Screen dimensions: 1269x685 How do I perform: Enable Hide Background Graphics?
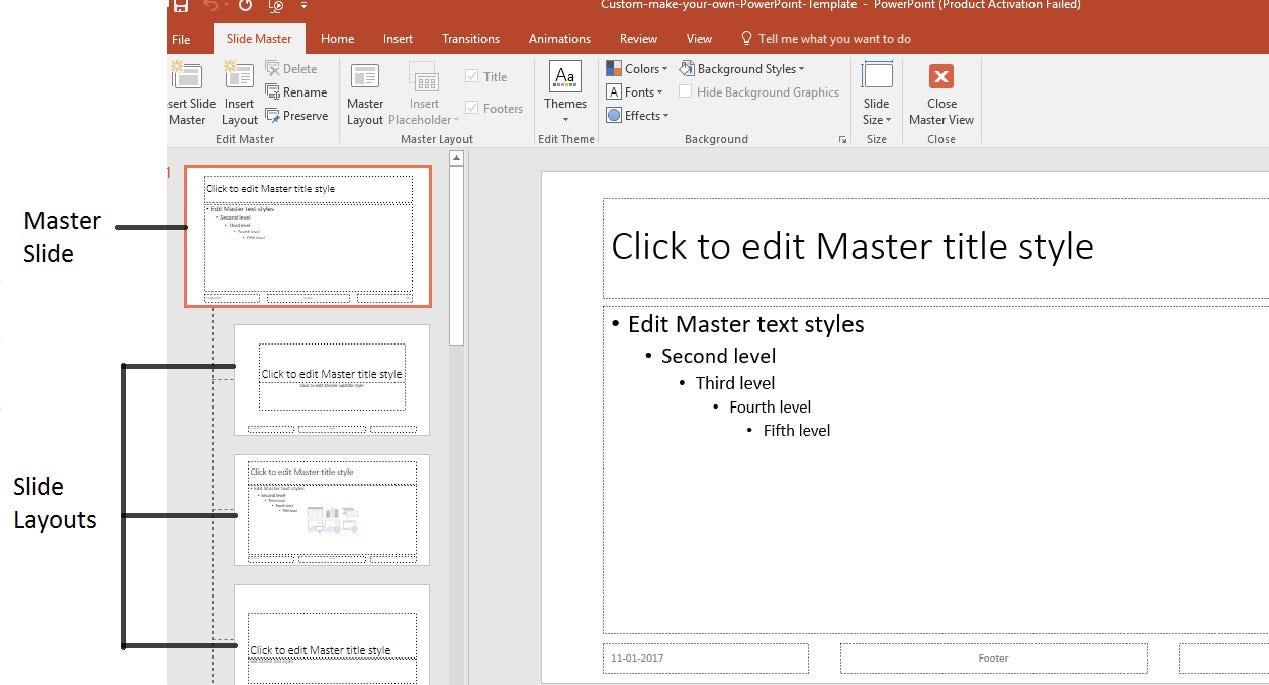pyautogui.click(x=686, y=91)
